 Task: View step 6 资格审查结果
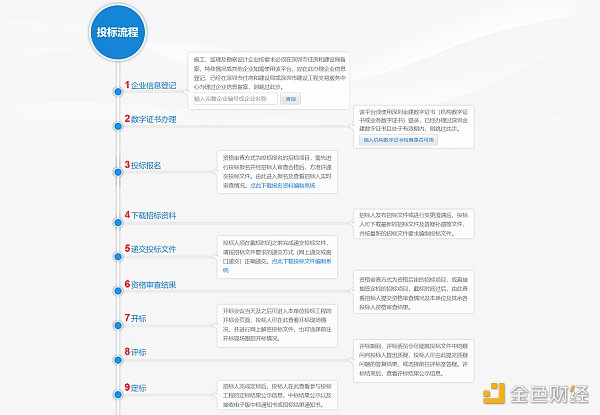tap(153, 285)
